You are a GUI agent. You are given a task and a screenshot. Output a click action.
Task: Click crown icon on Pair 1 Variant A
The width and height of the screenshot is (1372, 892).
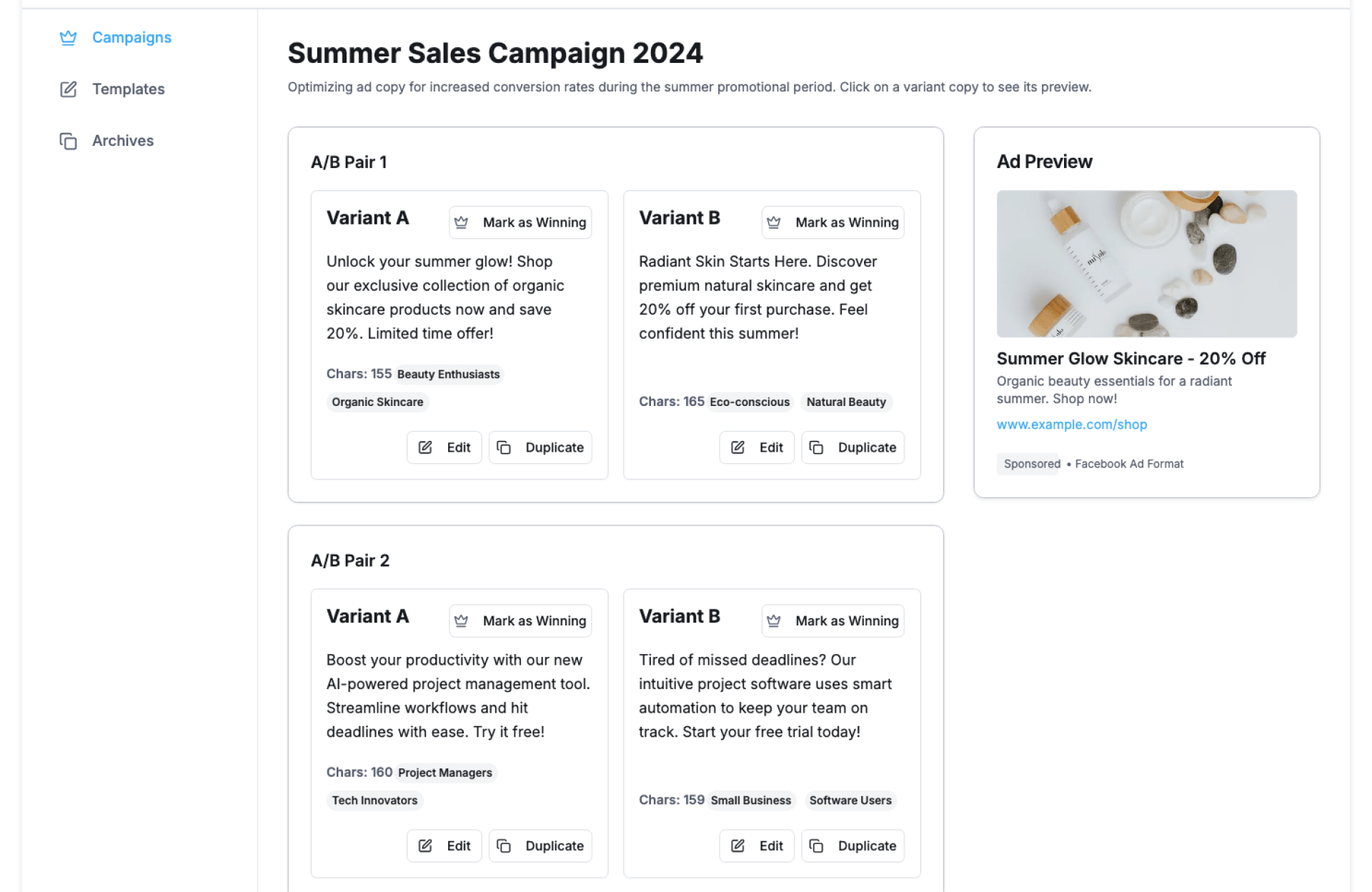pyautogui.click(x=462, y=222)
